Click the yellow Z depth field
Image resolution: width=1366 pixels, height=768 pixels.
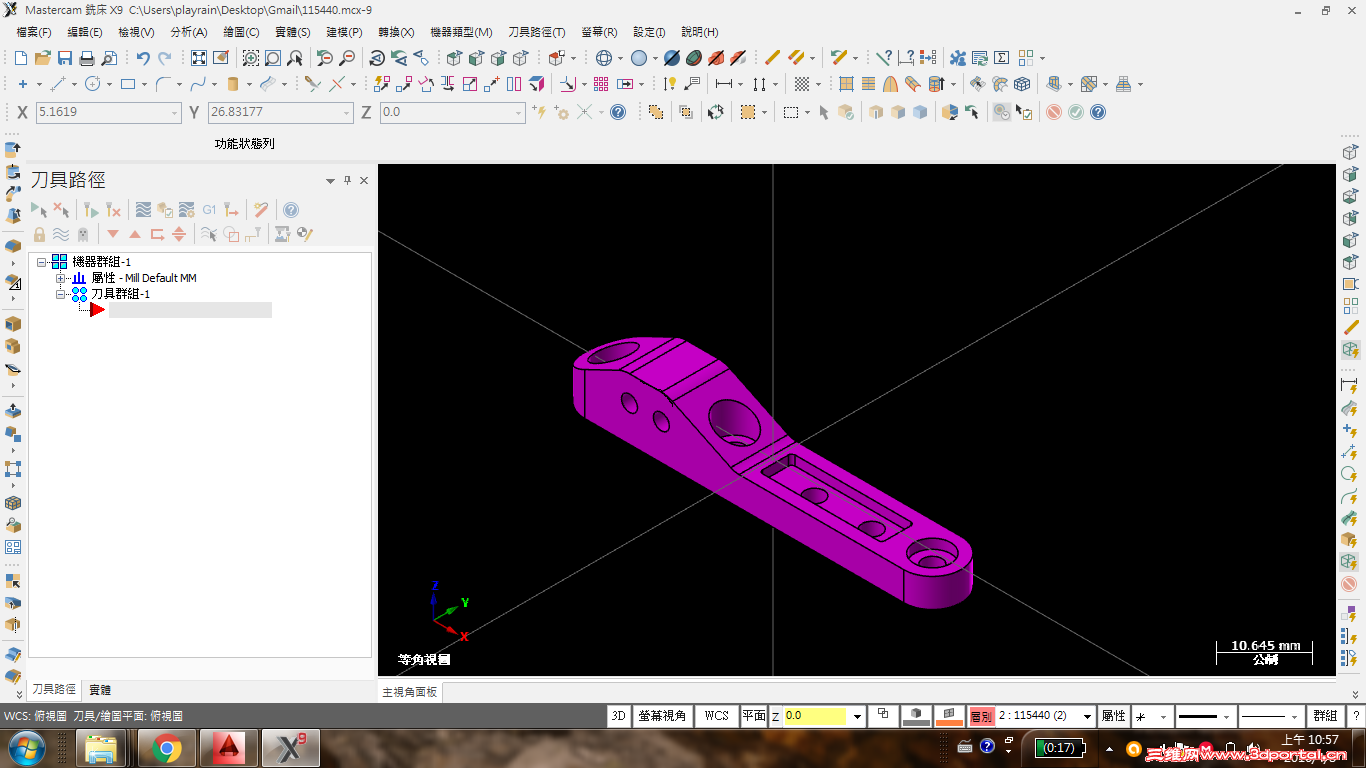(814, 716)
